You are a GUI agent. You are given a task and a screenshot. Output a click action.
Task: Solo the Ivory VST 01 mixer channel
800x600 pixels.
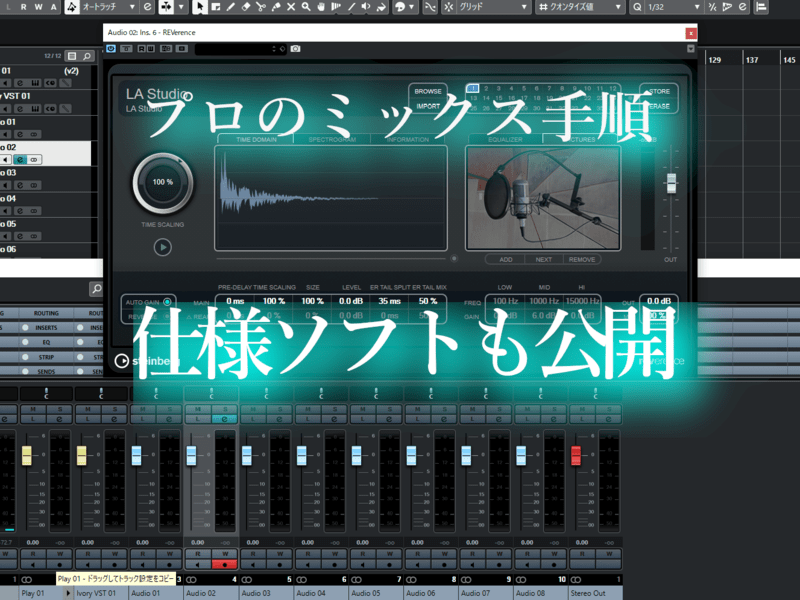coord(114,409)
